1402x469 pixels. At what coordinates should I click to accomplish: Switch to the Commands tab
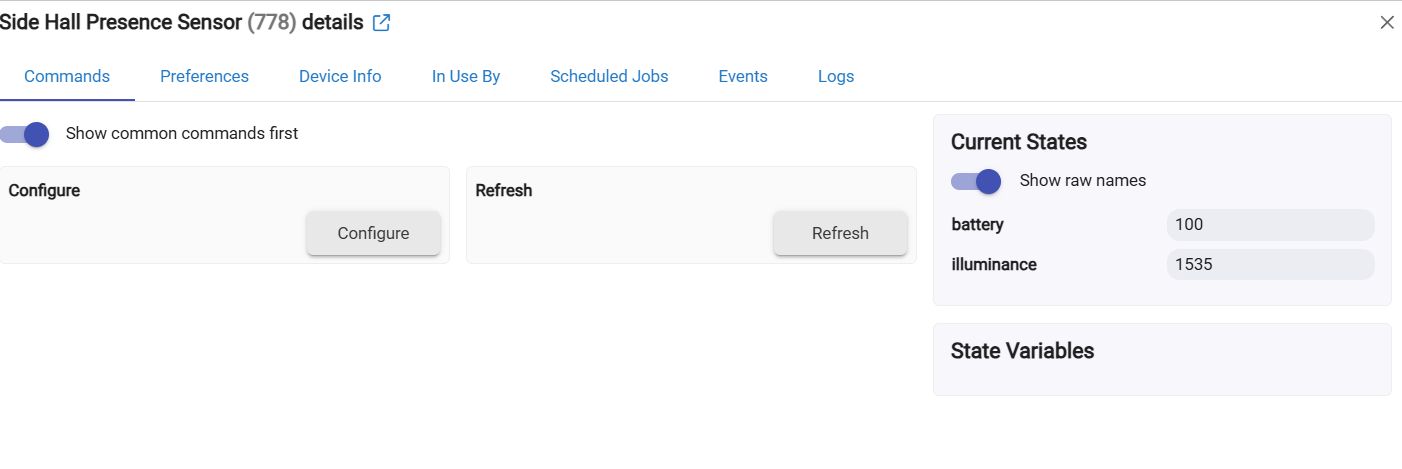67,76
